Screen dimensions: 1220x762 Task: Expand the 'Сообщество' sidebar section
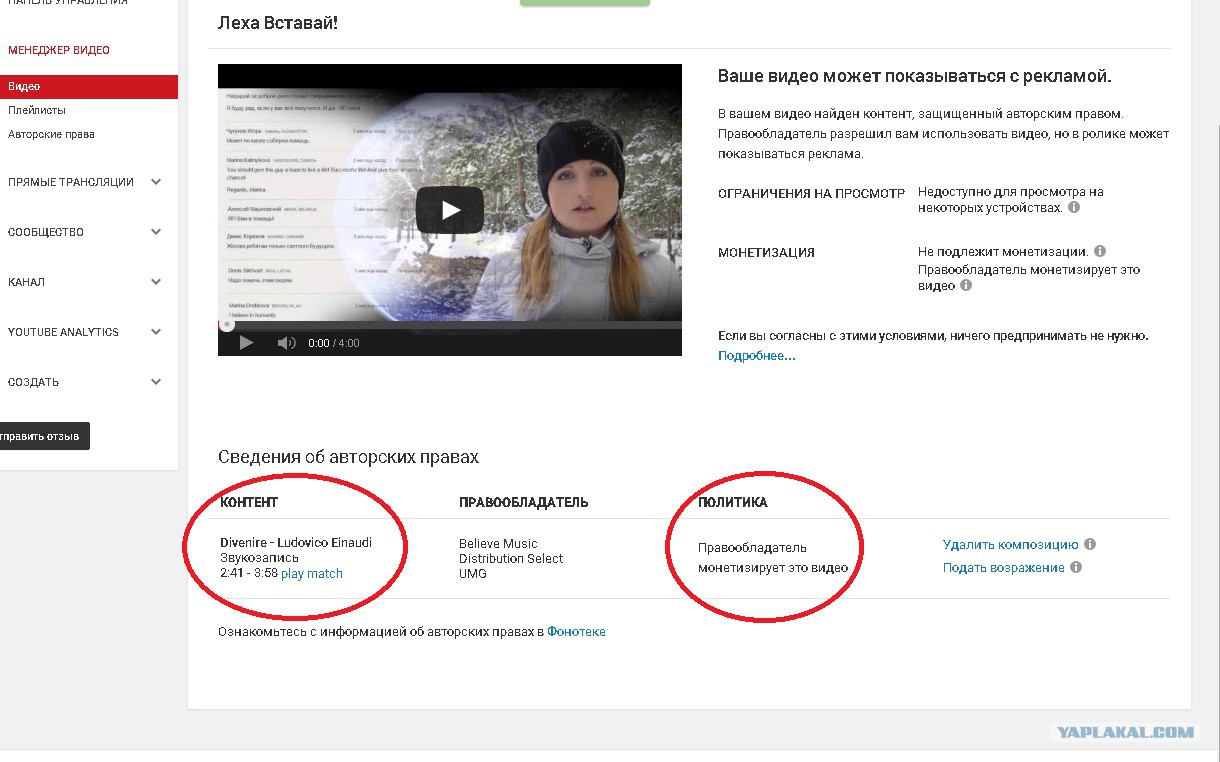[x=156, y=232]
